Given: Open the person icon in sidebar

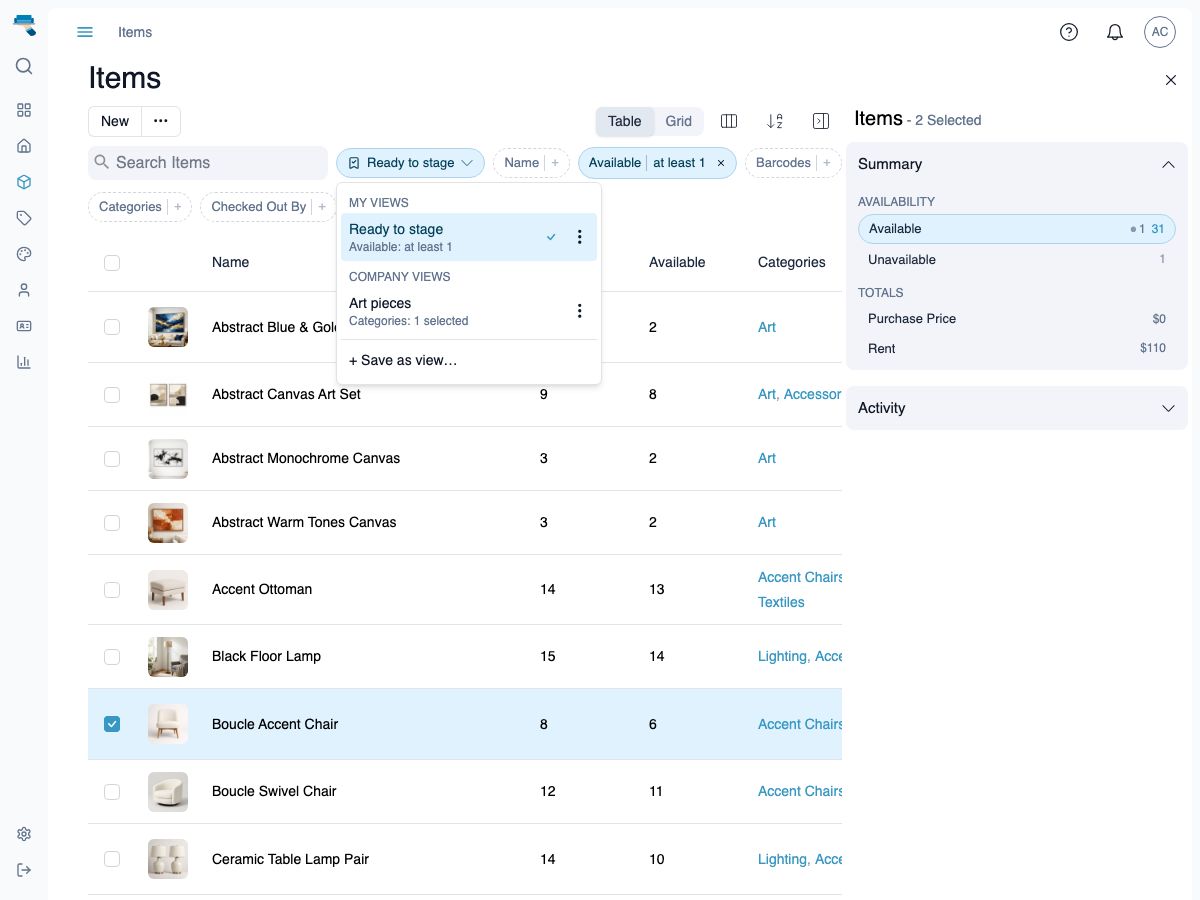Looking at the screenshot, I should click(24, 290).
